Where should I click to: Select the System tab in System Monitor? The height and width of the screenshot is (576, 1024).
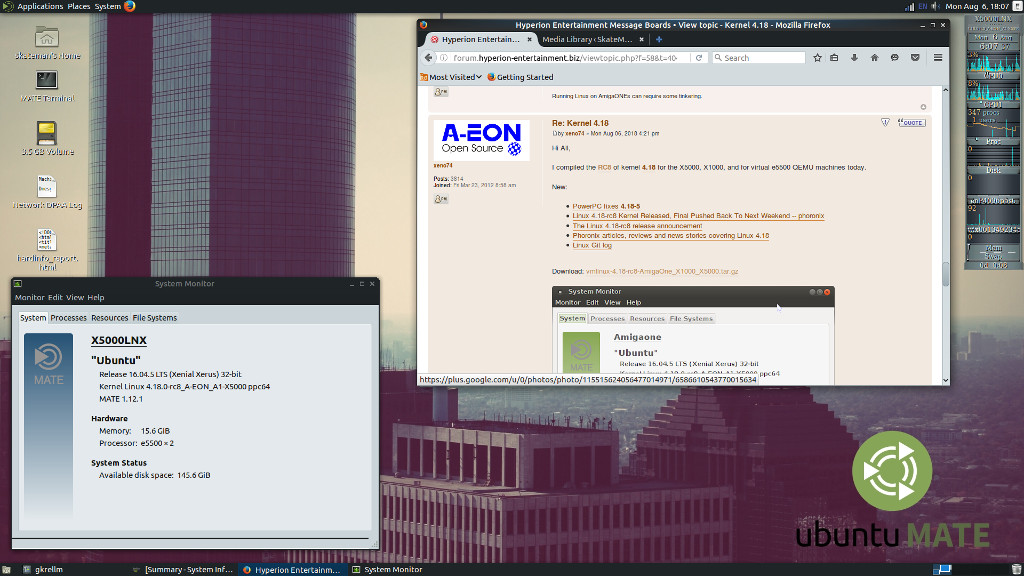[x=33, y=317]
